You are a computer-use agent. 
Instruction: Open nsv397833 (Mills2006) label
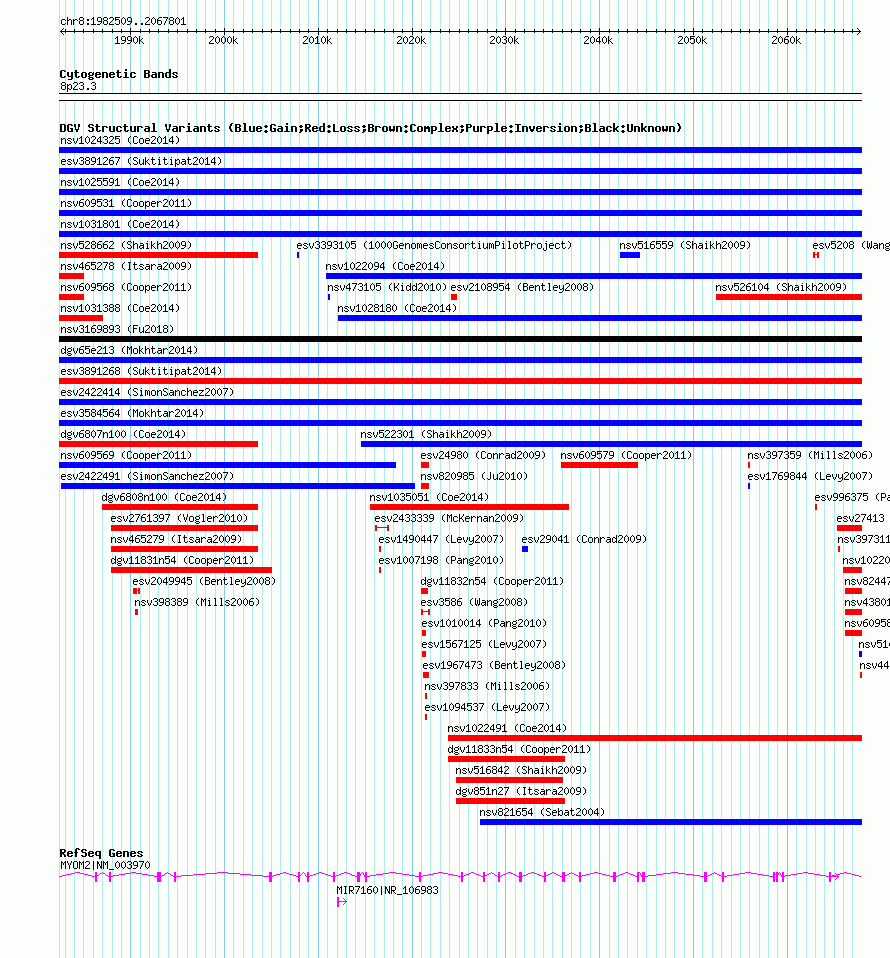click(x=487, y=687)
